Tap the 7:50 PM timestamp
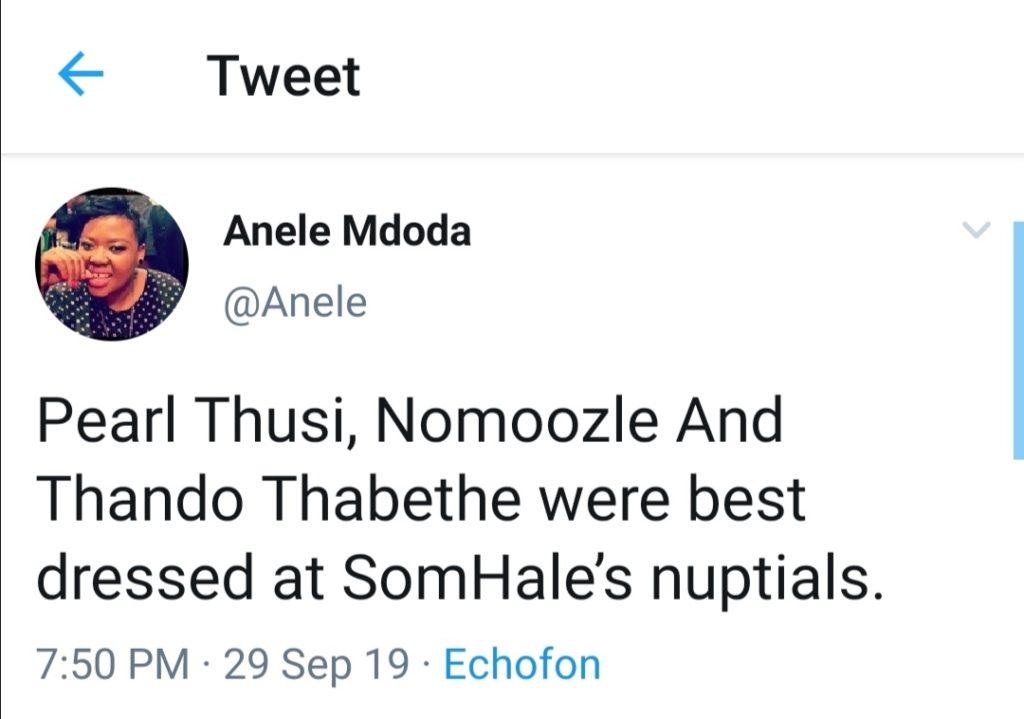The height and width of the screenshot is (719, 1024). 112,665
